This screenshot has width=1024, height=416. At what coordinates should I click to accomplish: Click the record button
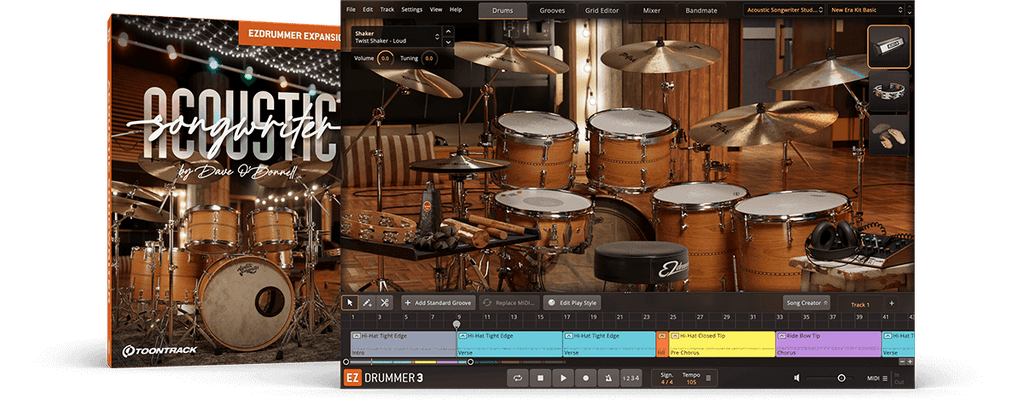[x=585, y=377]
